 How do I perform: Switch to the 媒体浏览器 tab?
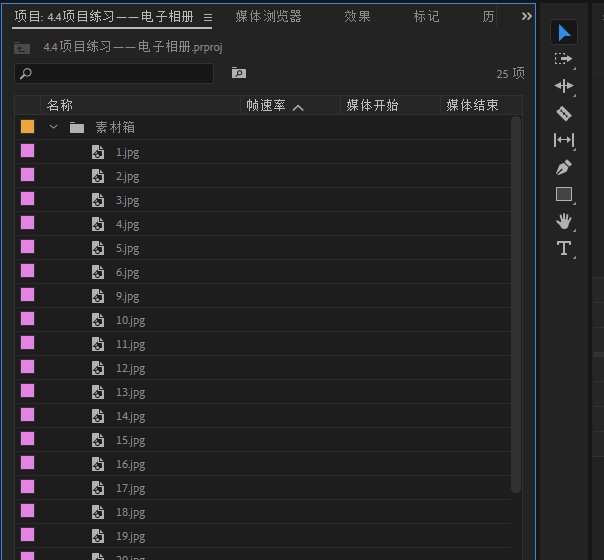point(268,17)
